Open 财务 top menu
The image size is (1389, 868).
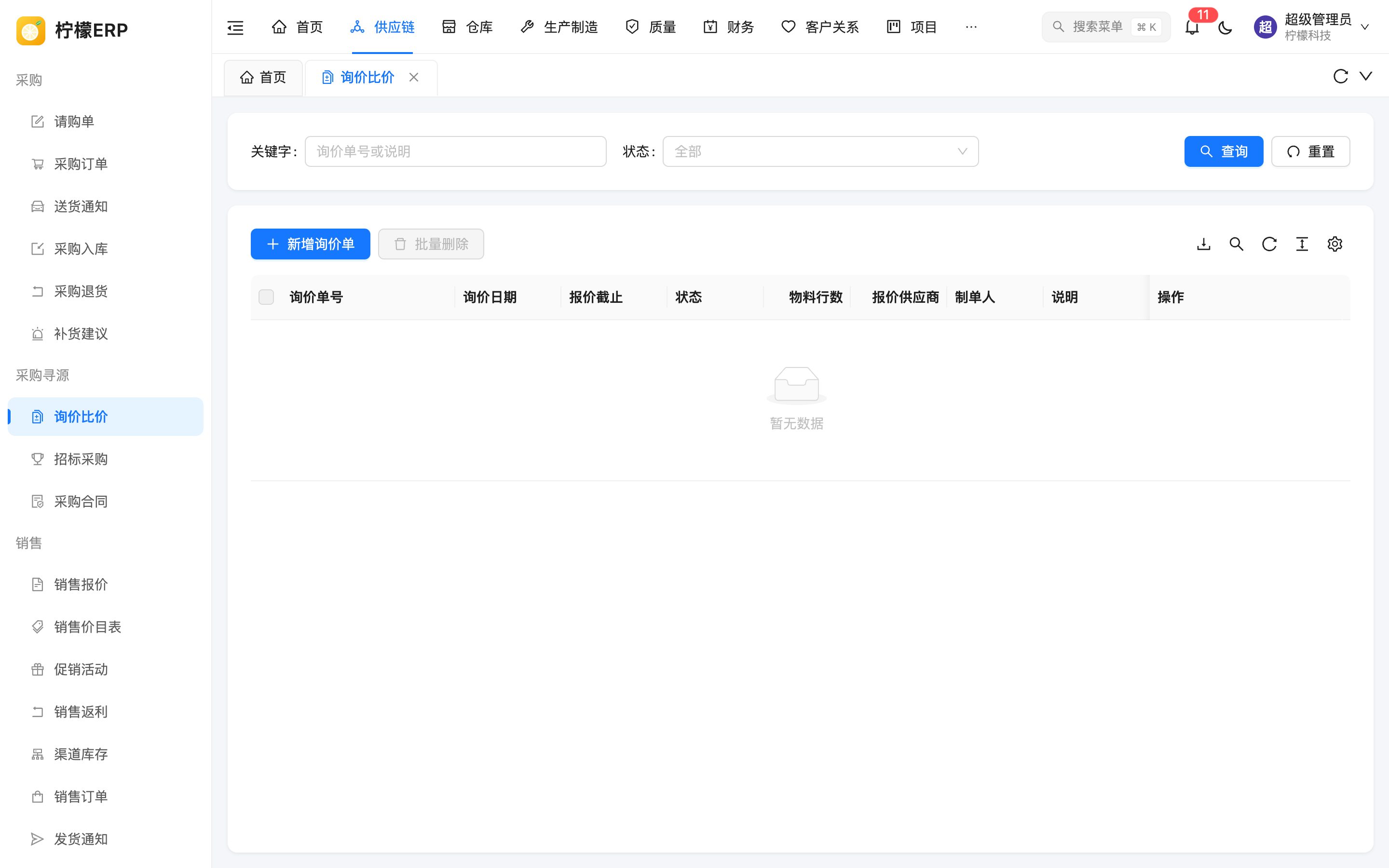click(x=728, y=27)
